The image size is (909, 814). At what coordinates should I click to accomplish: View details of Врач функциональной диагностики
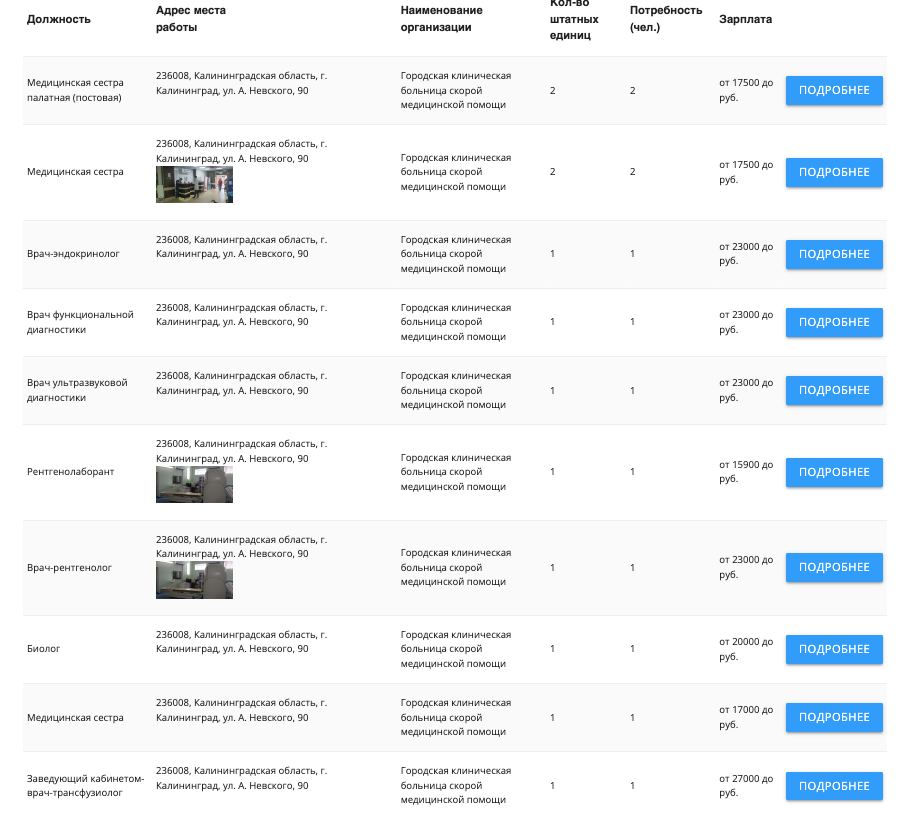tap(833, 322)
